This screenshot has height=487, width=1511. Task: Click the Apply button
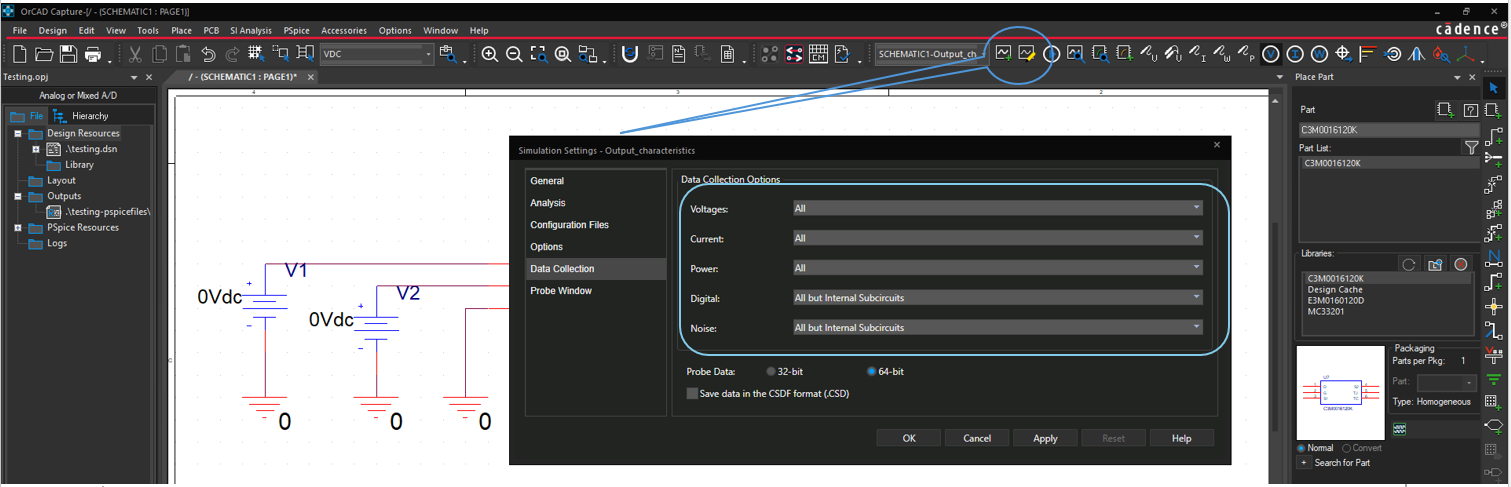(x=1045, y=438)
